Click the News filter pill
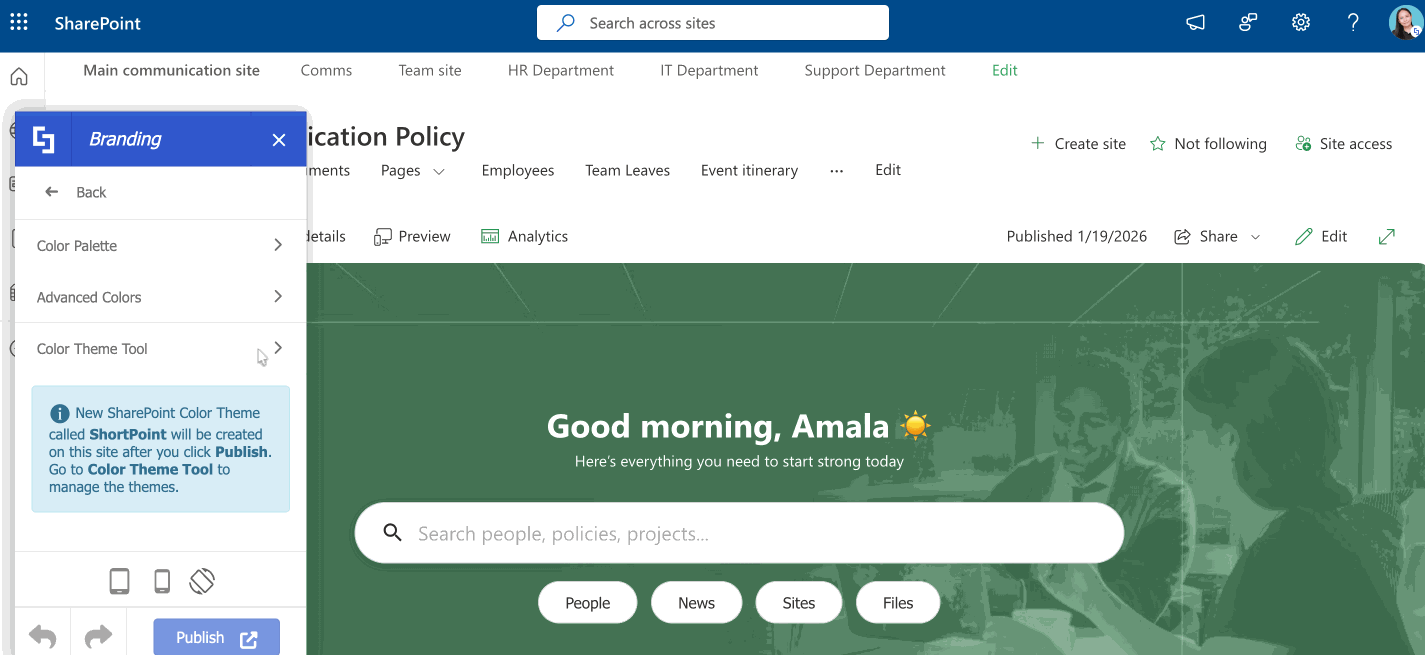The height and width of the screenshot is (655, 1425). click(696, 602)
